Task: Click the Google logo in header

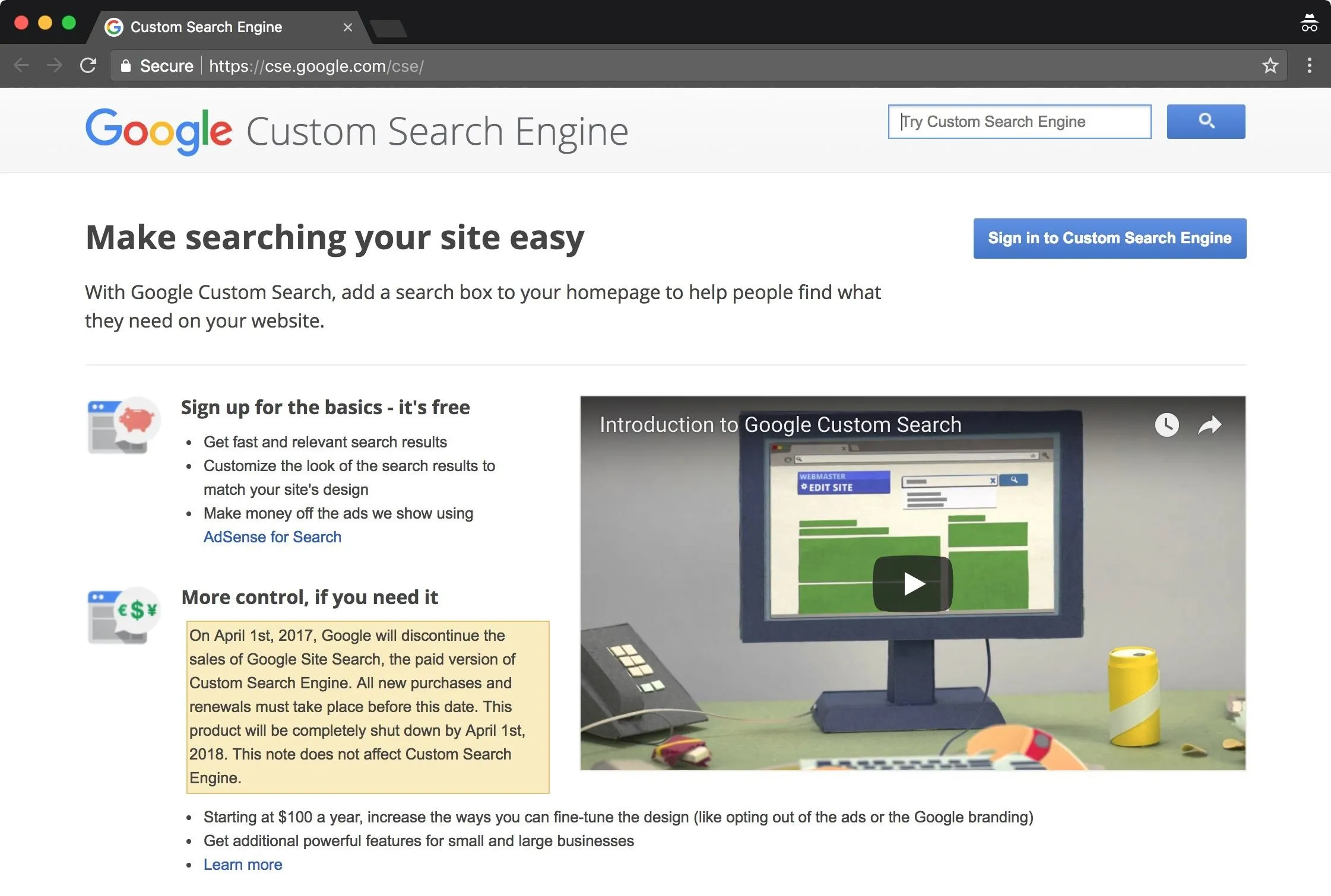Action: point(159,131)
